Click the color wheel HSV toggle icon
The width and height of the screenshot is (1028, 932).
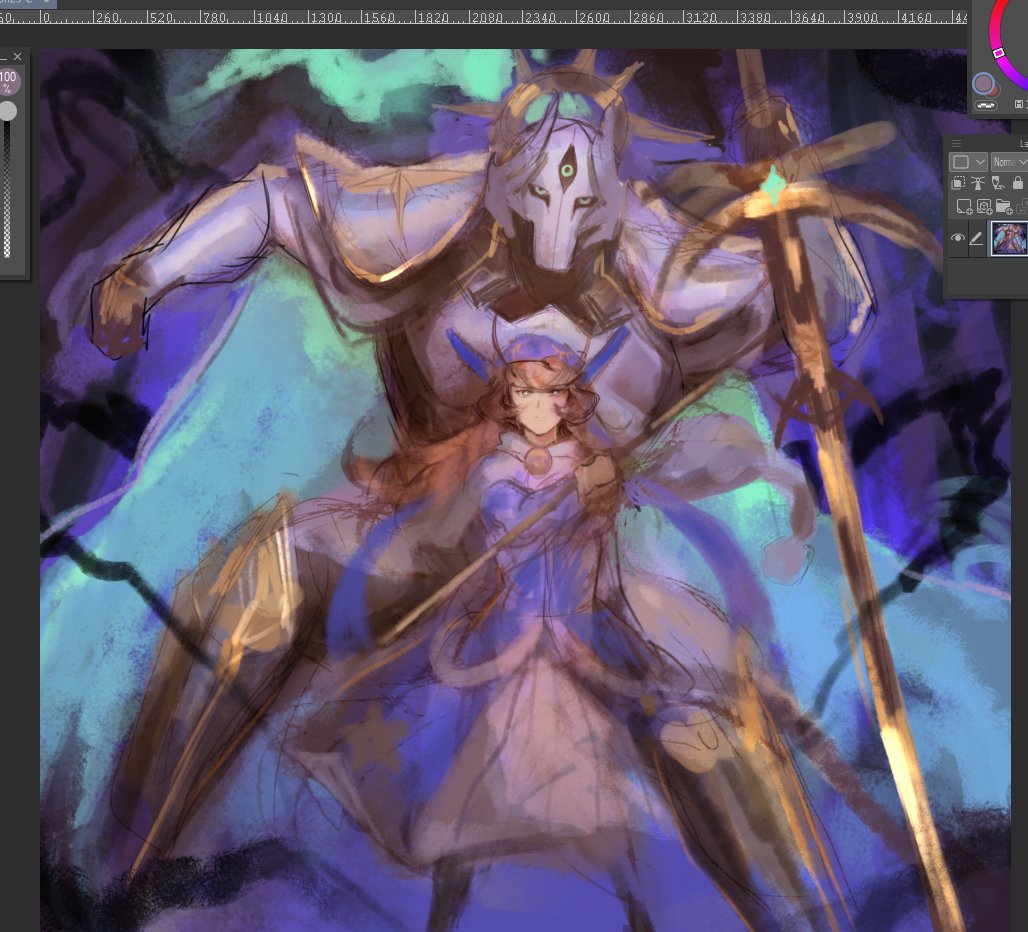click(x=1019, y=104)
